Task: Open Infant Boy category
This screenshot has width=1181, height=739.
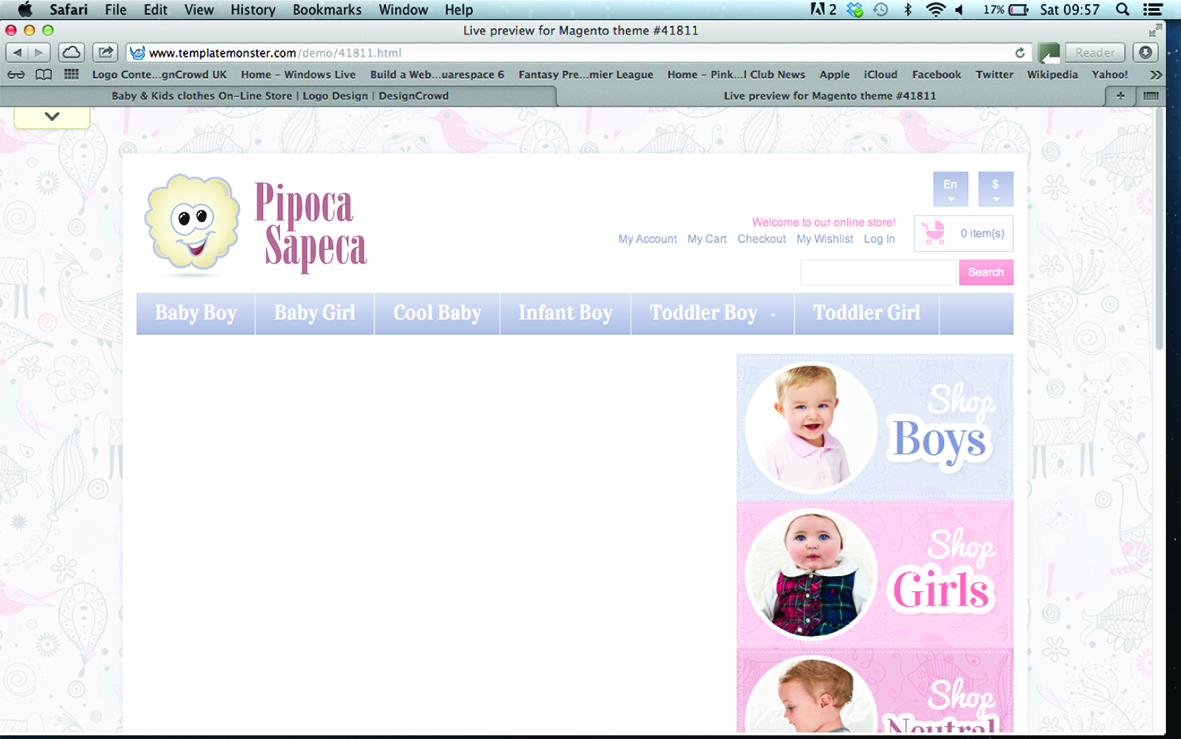Action: coord(565,313)
